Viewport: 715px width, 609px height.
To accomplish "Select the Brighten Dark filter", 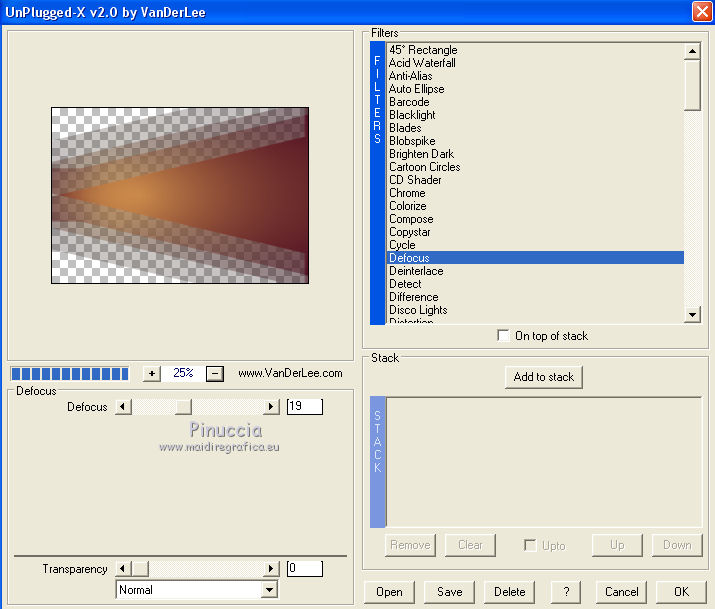I will click(535, 154).
